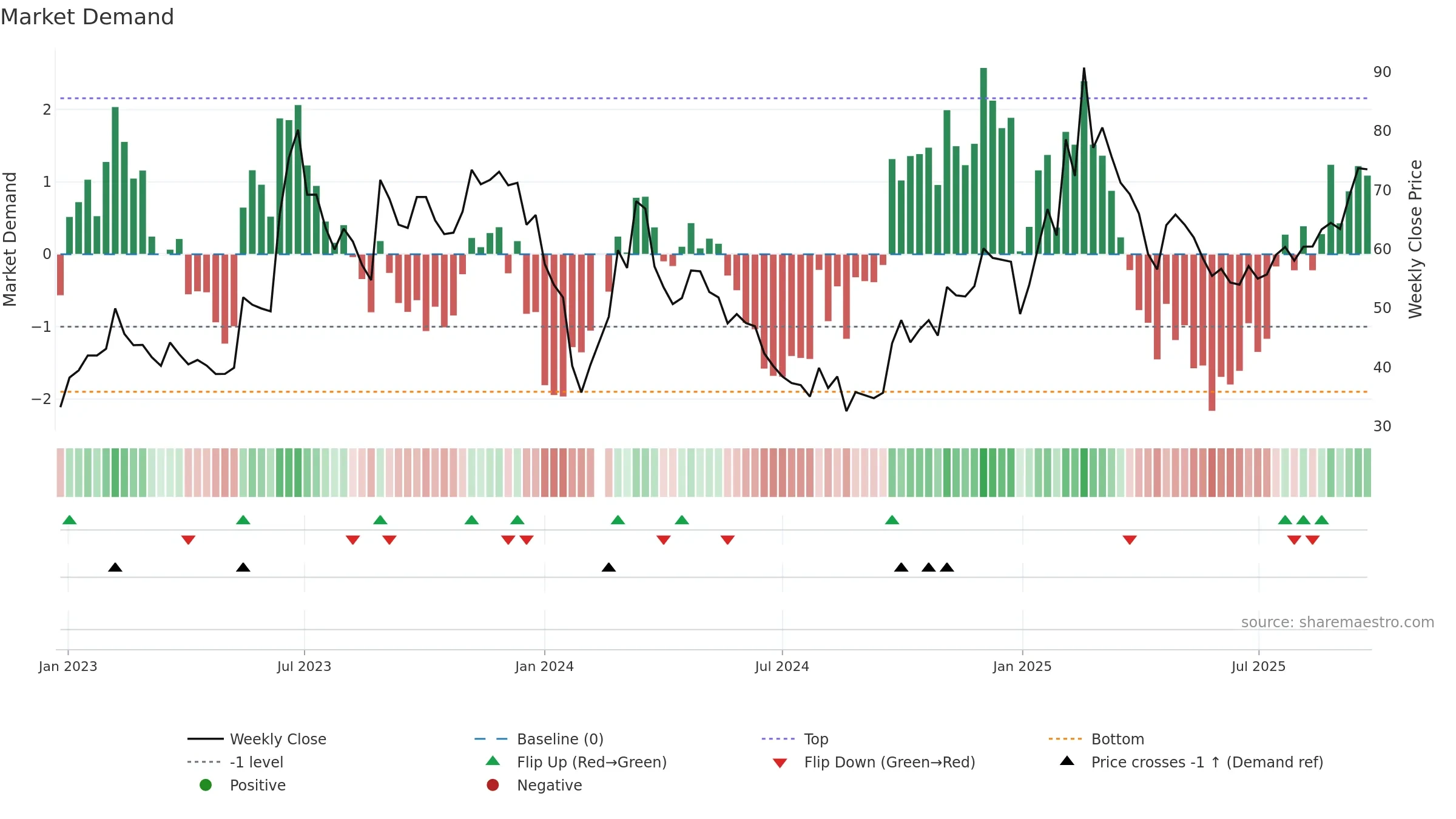Screen dimensions: 1456x819
Task: Click the green Positive legend dot
Action: (x=206, y=785)
